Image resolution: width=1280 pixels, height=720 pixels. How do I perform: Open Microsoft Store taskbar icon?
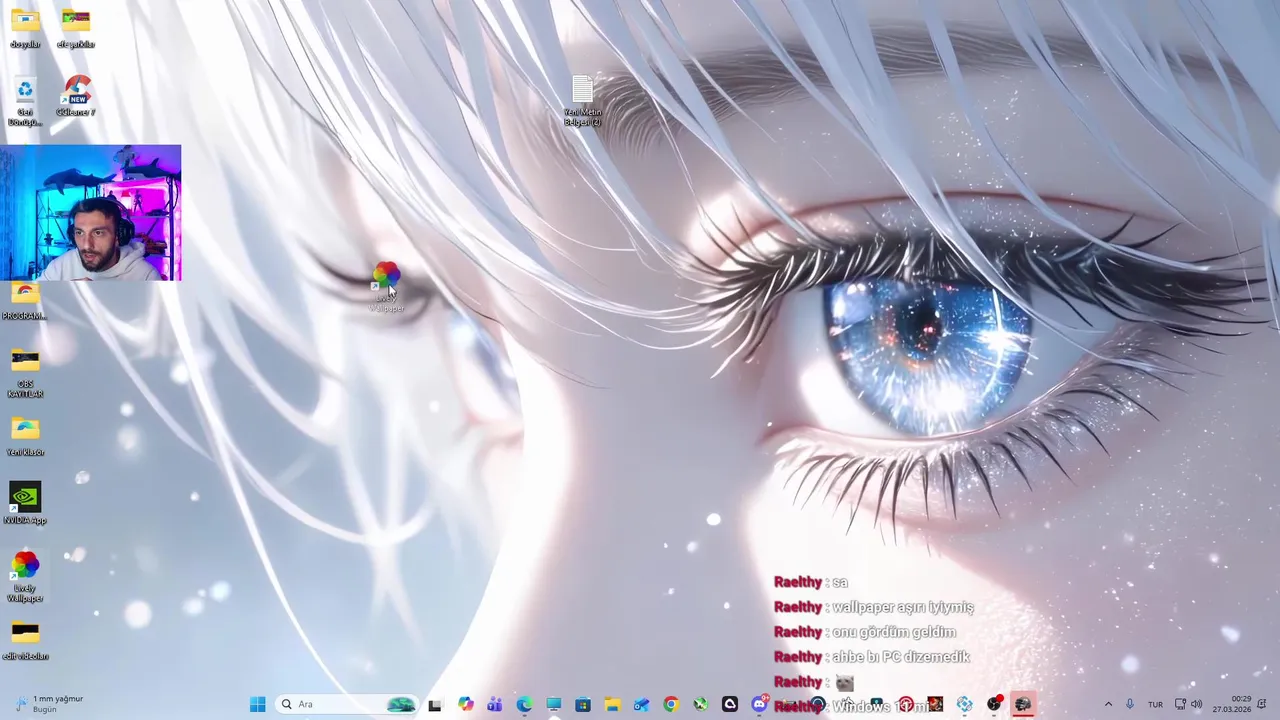tap(583, 705)
